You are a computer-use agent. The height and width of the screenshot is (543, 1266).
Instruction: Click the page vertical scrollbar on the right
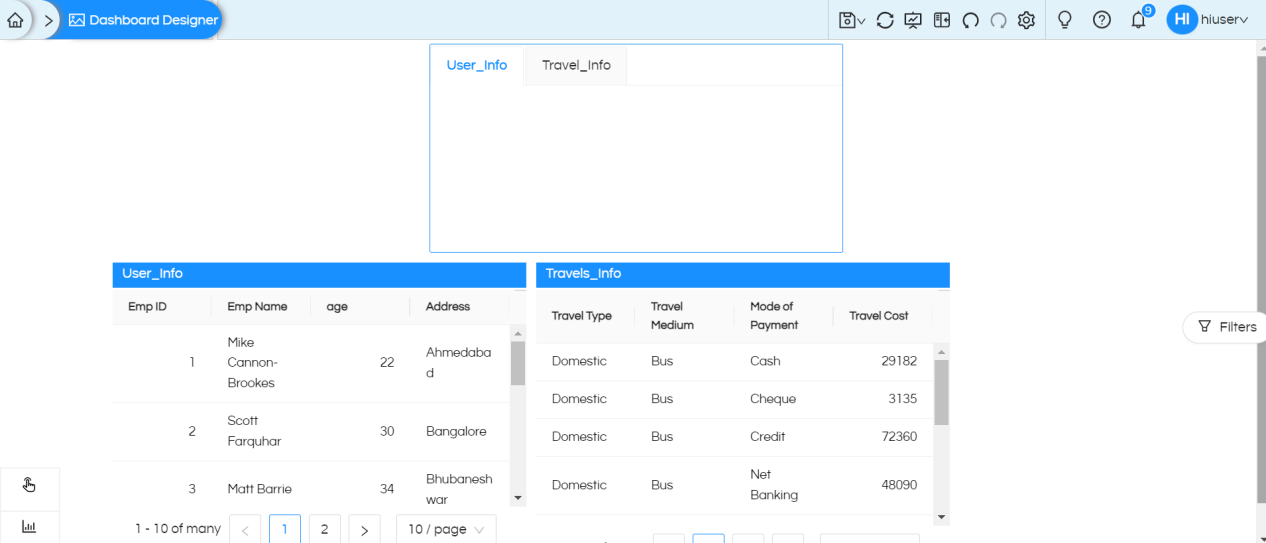(x=1261, y=280)
